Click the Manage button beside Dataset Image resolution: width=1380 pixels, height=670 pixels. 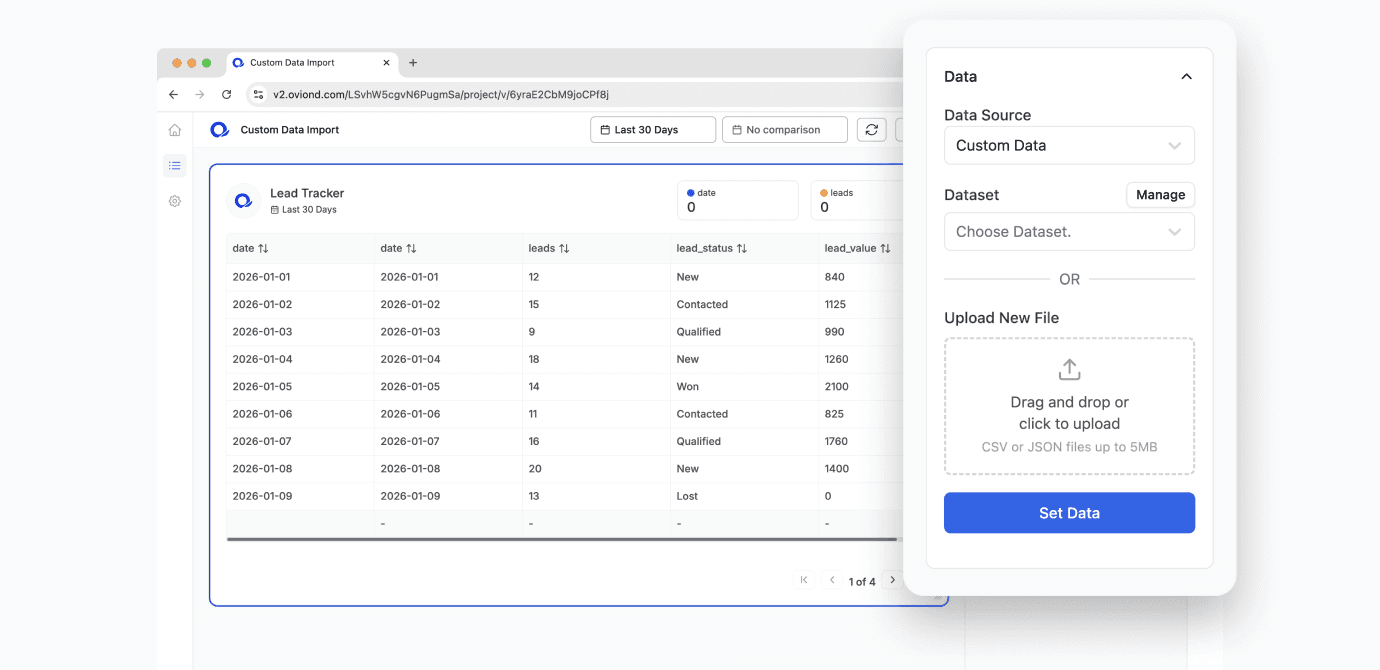point(1160,194)
